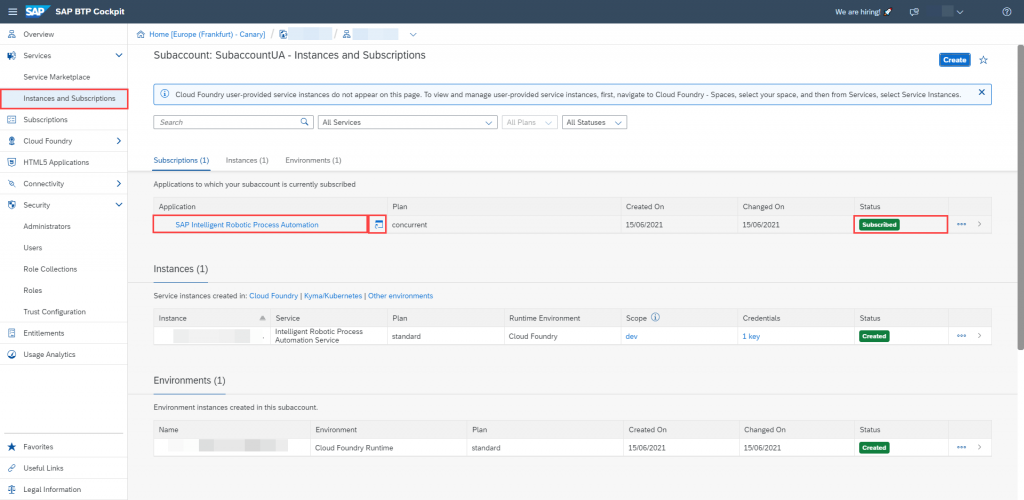Click the Subscribed status badge
The image size is (1024, 500).
pos(879,225)
